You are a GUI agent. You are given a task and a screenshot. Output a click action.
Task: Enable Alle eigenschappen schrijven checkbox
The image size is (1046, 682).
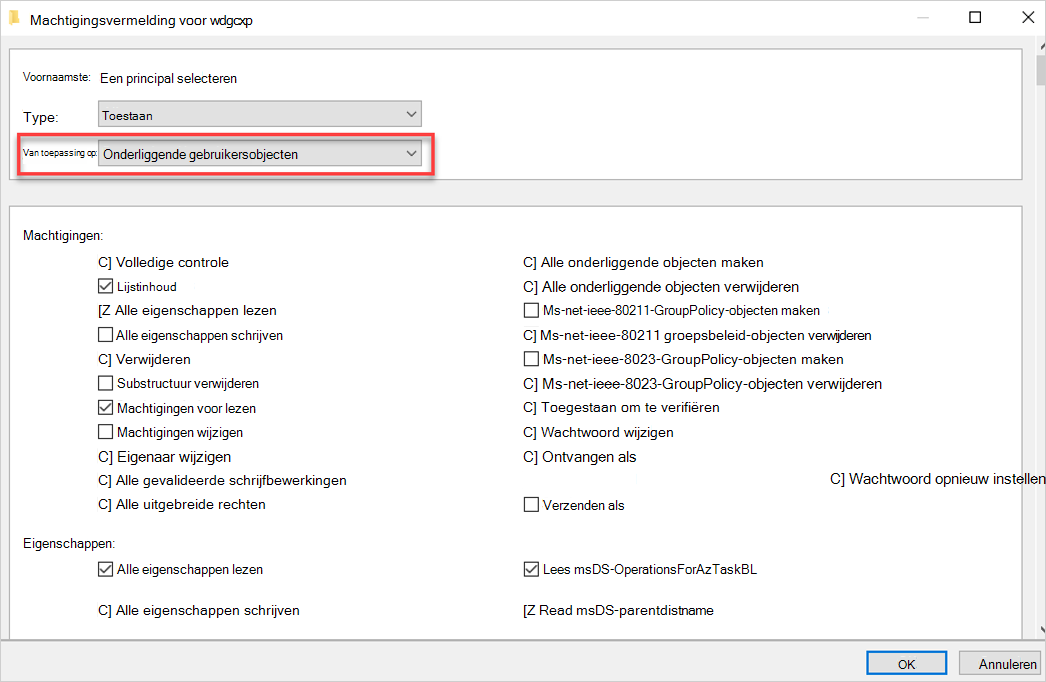105,334
